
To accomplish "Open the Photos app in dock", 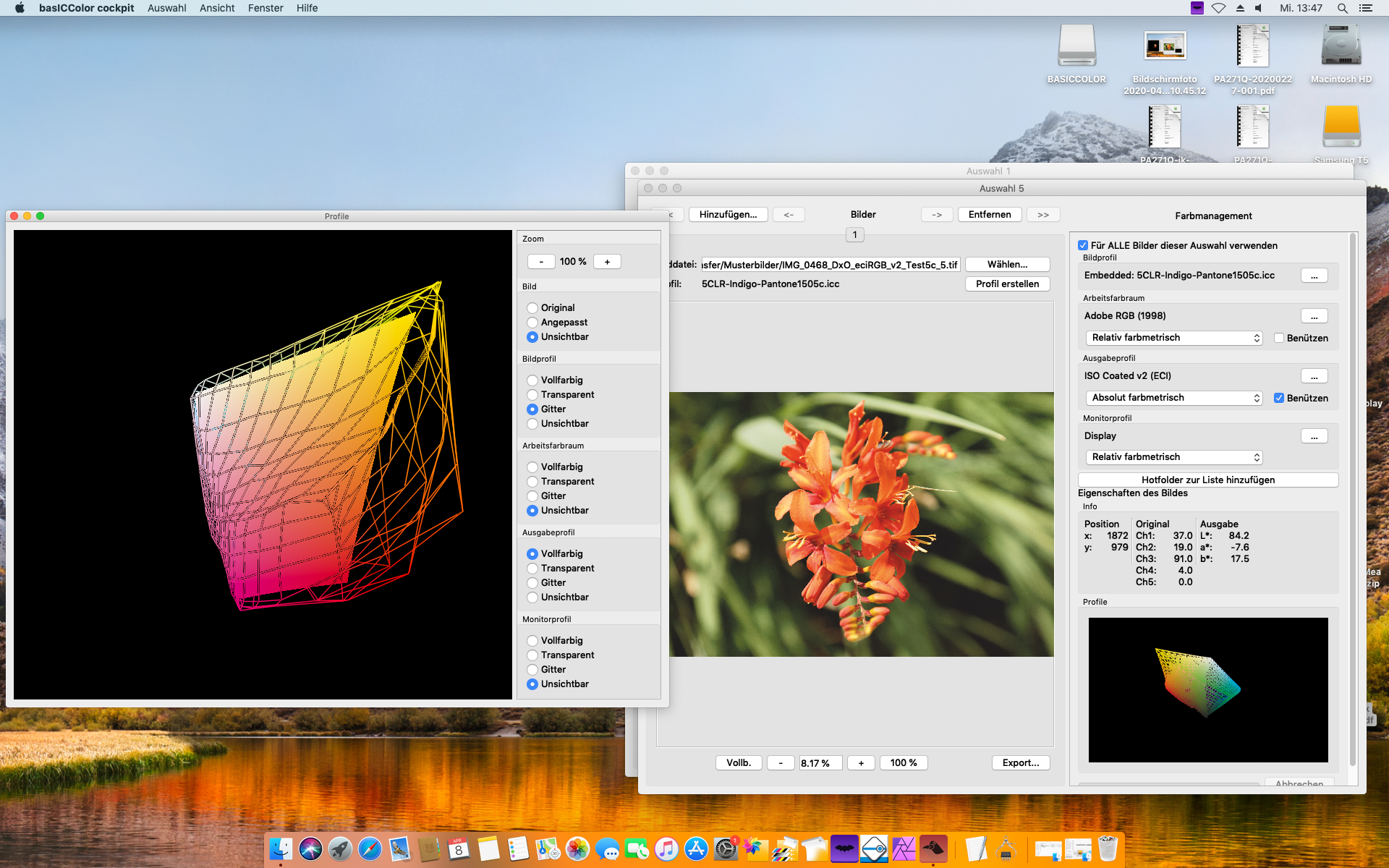I will (x=577, y=848).
